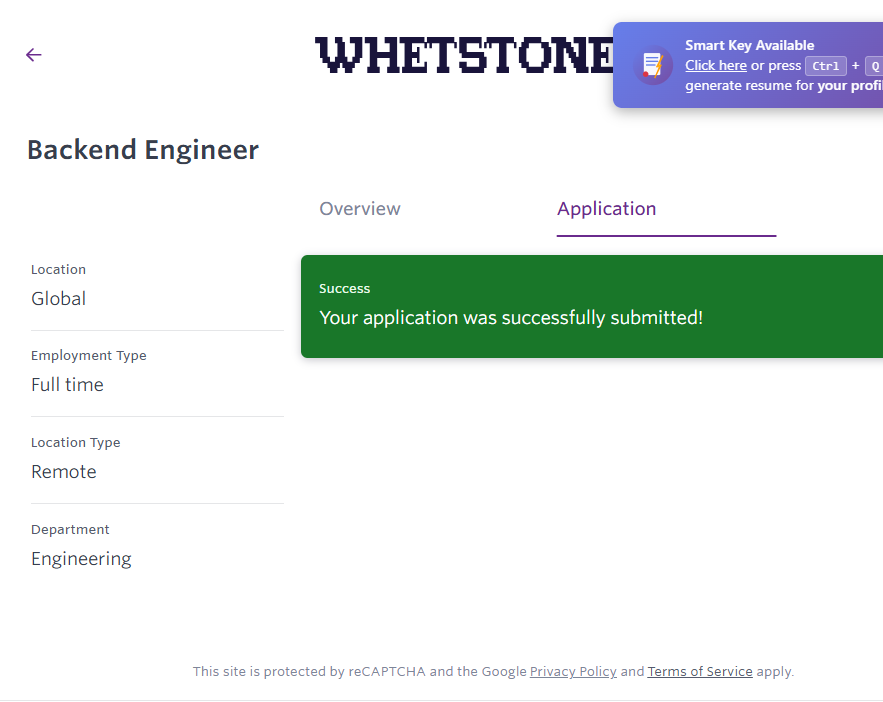This screenshot has height=702, width=883.
Task: Open the Terms of Service link
Action: 700,672
